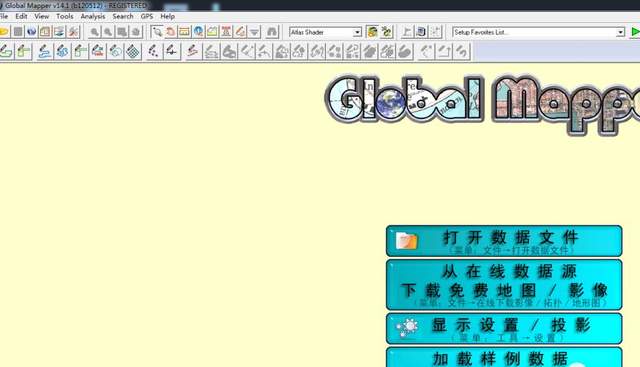
Task: Open the Analysis menu
Action: coord(93,16)
